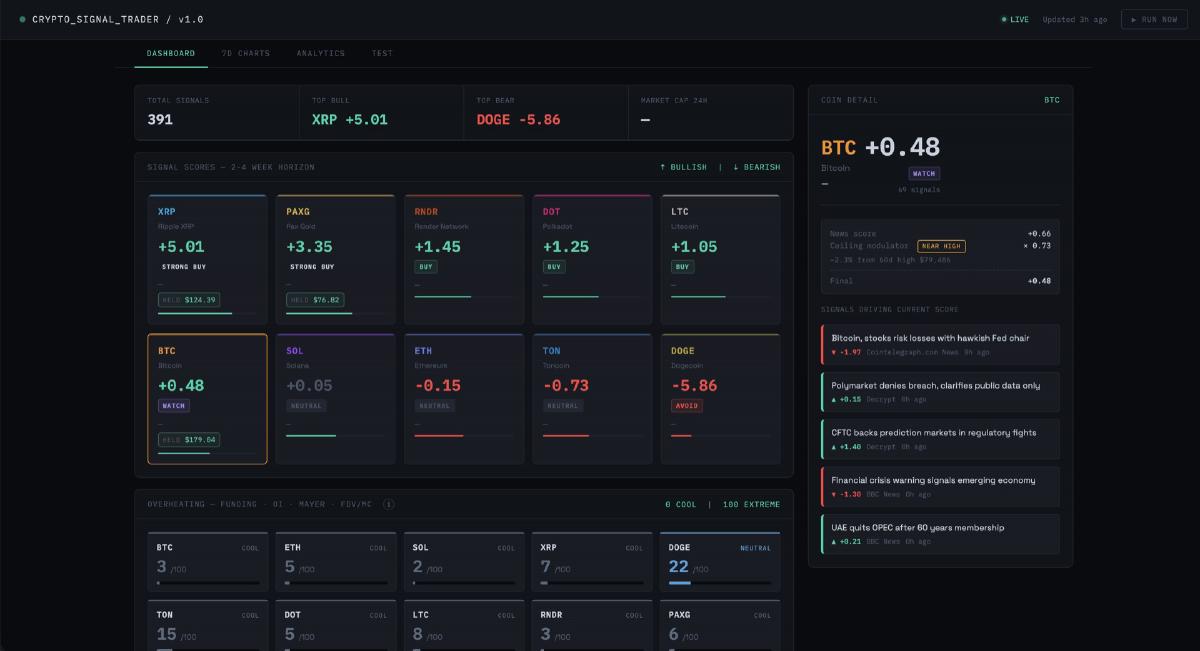
Task: Click the 'Updated 3h ago' timestamp
Action: [1075, 19]
